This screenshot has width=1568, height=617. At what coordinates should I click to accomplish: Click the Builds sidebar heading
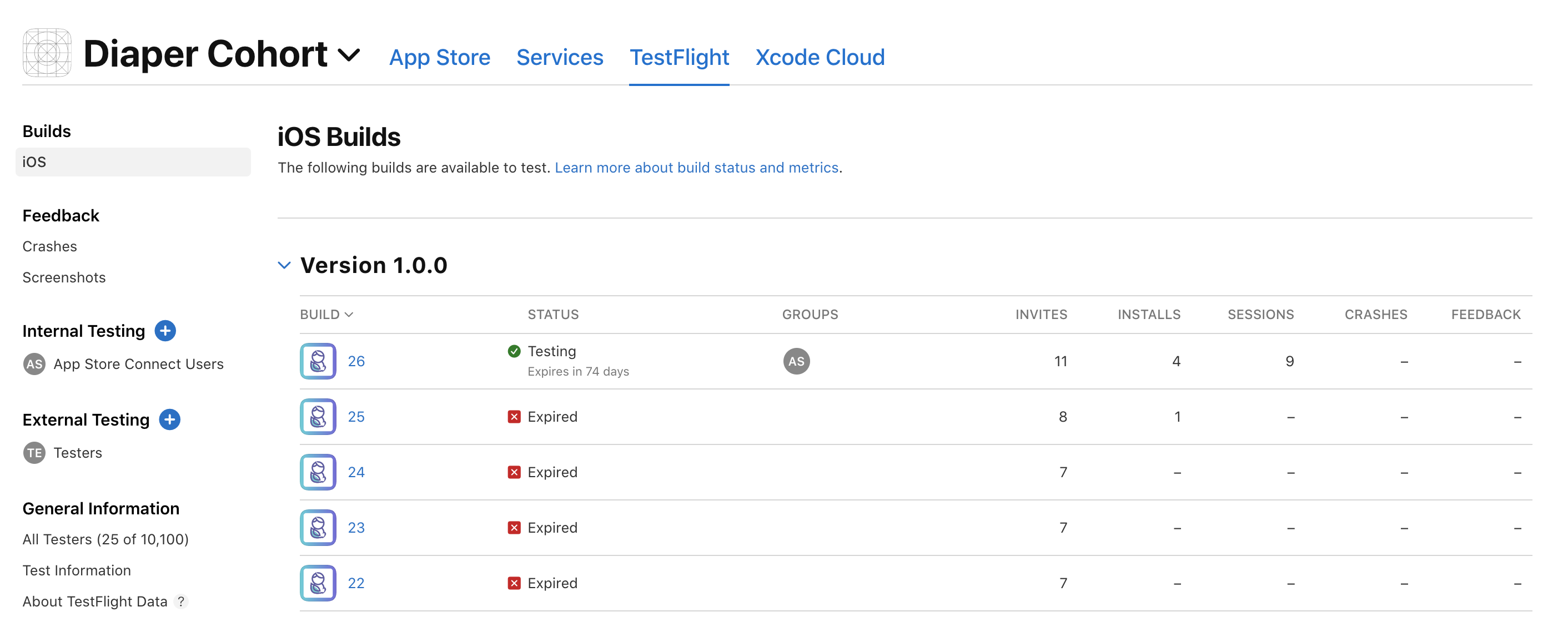tap(47, 131)
